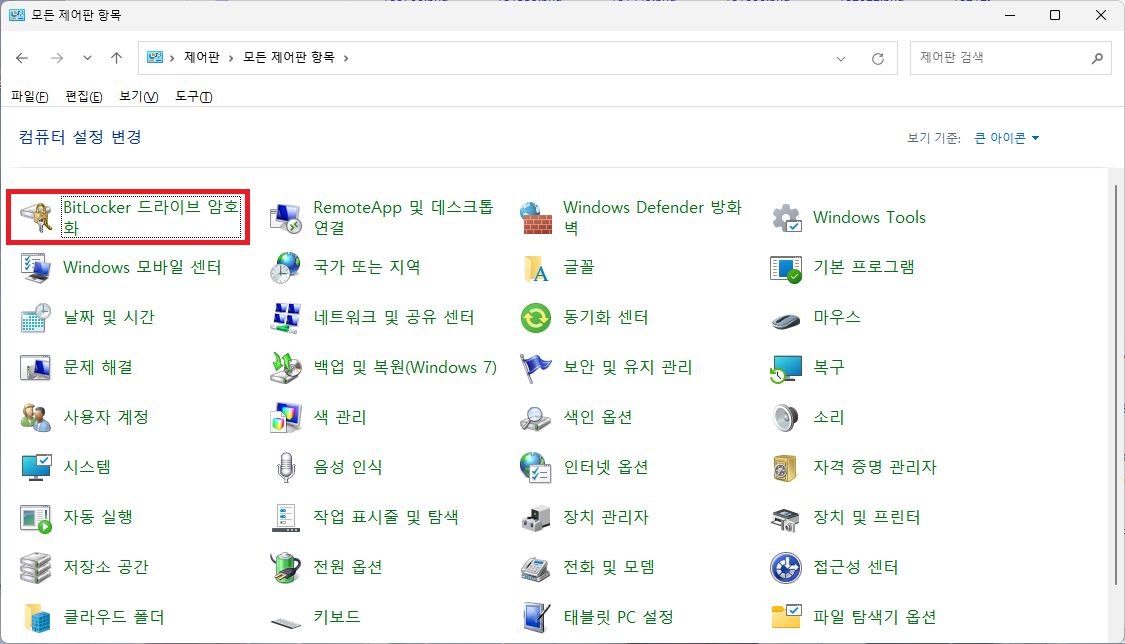Screen dimensions: 1125x644
Task: Maximize the 모든 제어판 항목 window
Action: point(1055,15)
